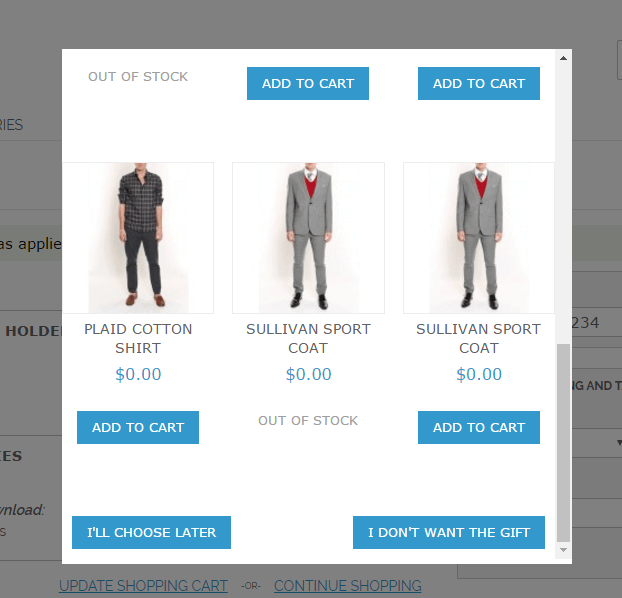
Task: Add the in-stock Sullivan Sport Coat to cart
Action: pyautogui.click(x=479, y=427)
